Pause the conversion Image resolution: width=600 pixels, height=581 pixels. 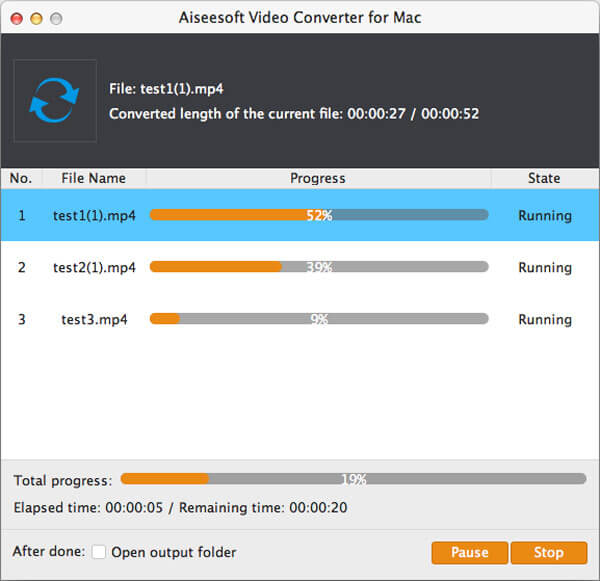[x=470, y=552]
